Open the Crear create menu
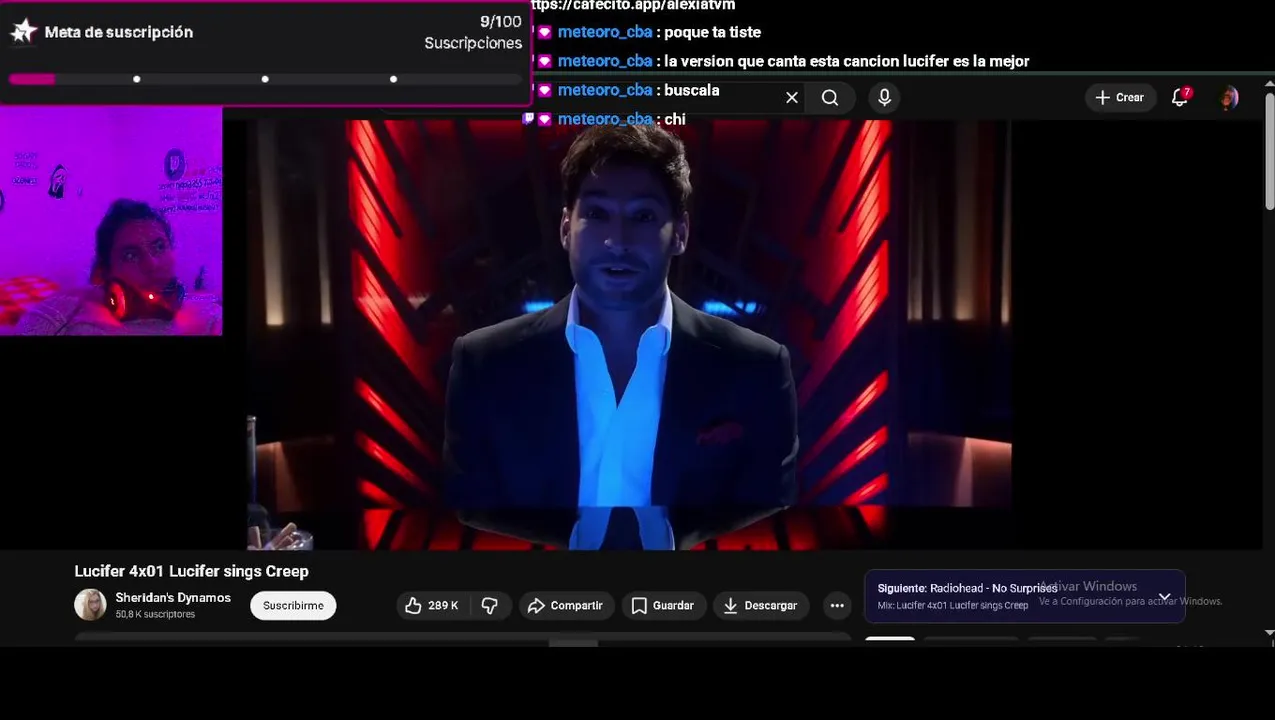The width and height of the screenshot is (1275, 720). 1119,97
